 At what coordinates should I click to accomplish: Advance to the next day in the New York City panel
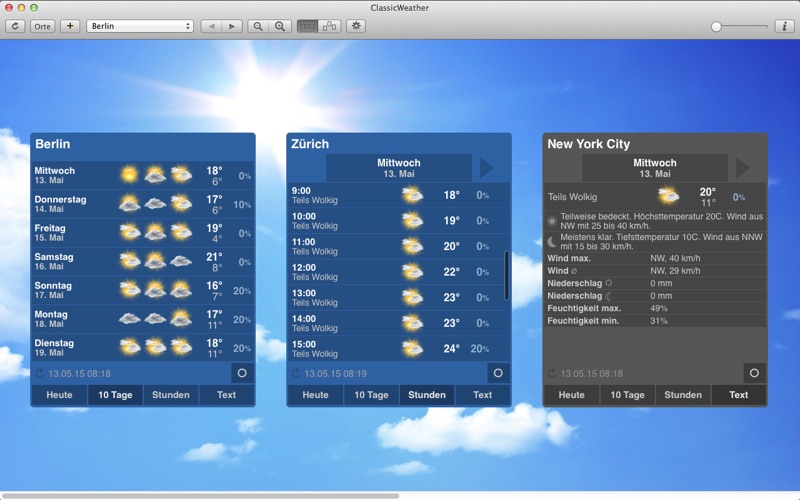pyautogui.click(x=742, y=167)
